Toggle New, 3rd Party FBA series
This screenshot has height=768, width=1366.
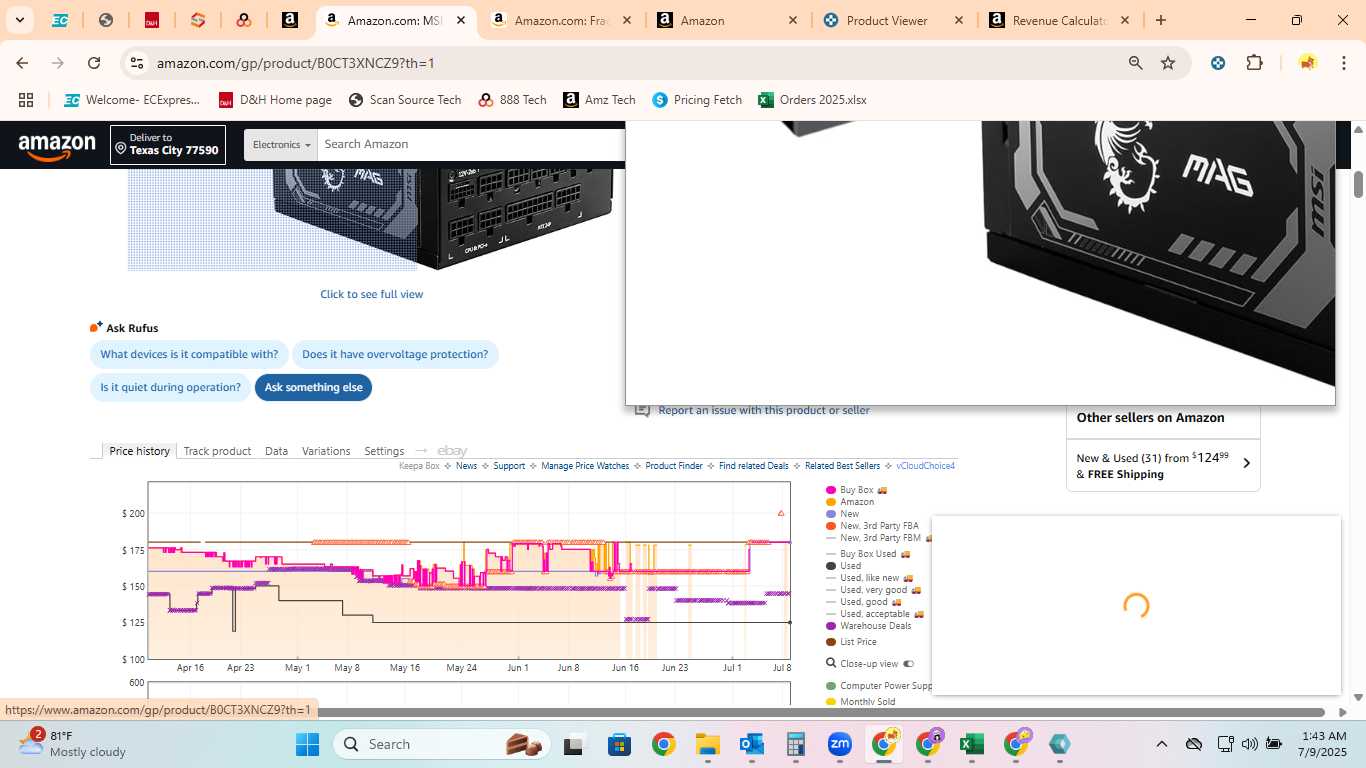click(872, 526)
